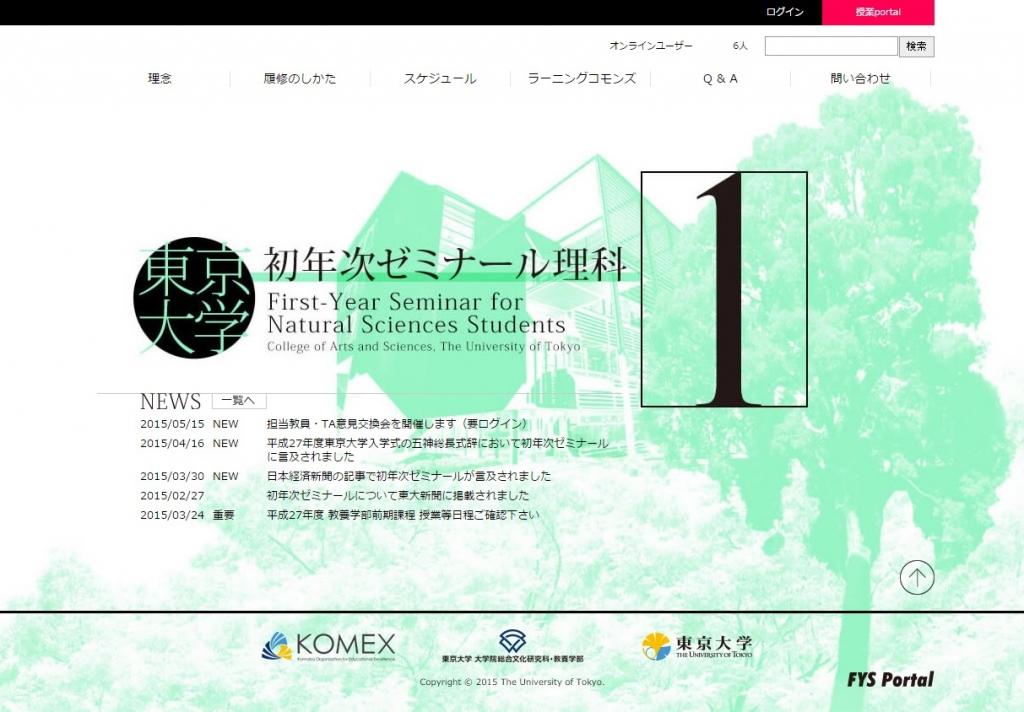The image size is (1024, 712).
Task: Click the FYS Portal logo
Action: pyautogui.click(x=889, y=680)
